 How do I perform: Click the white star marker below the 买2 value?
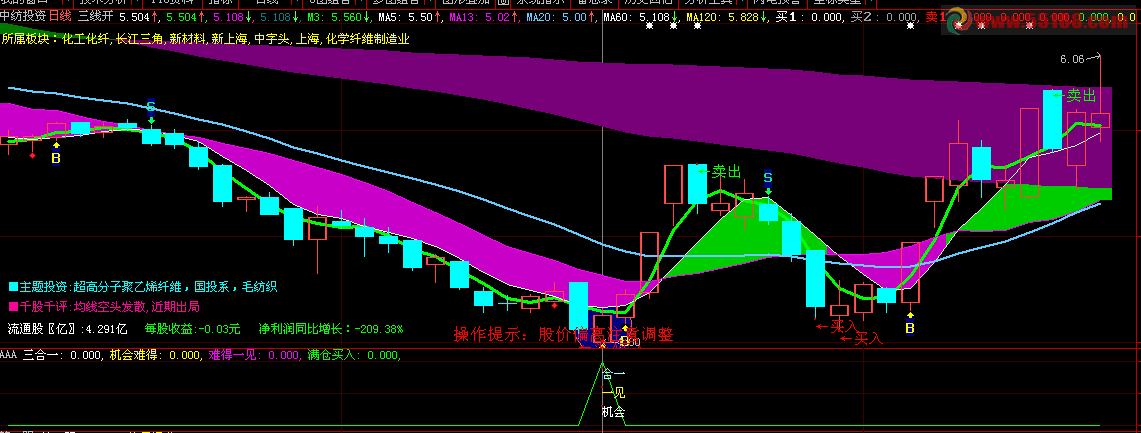[x=910, y=26]
